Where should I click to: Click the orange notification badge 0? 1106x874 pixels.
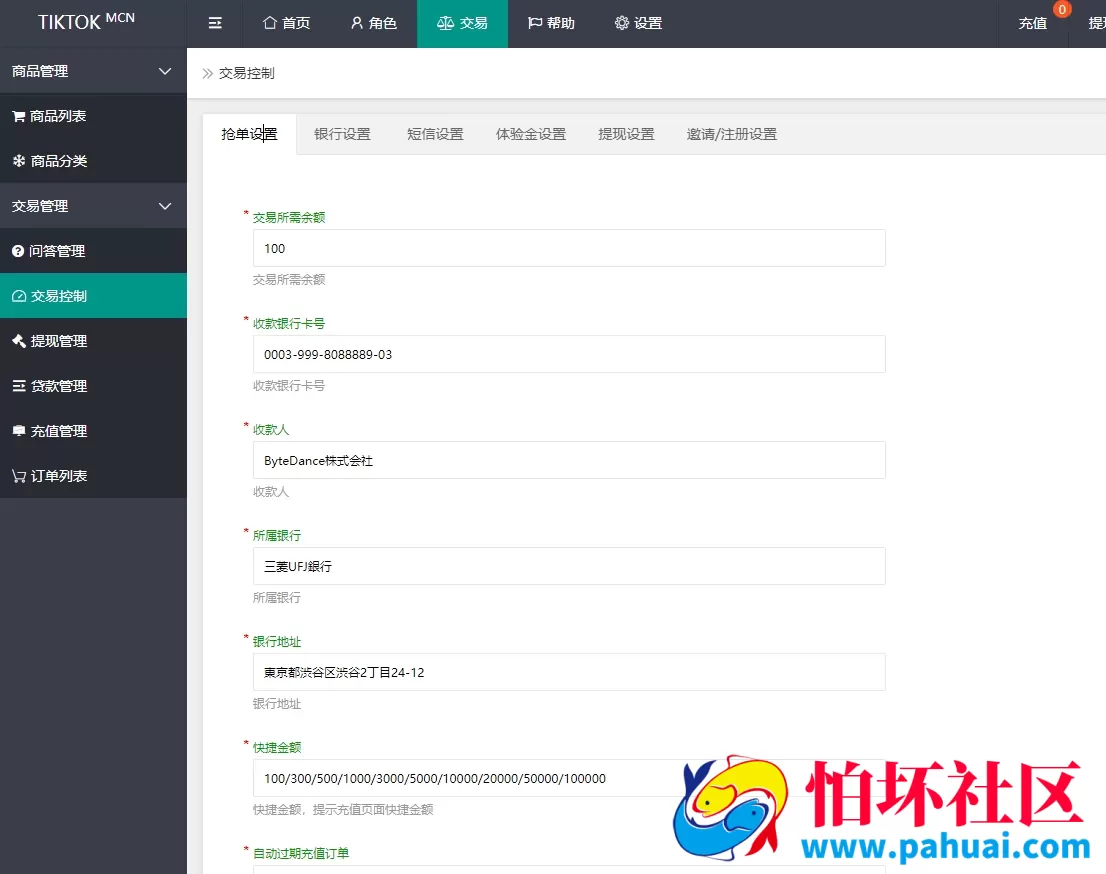(x=1062, y=10)
